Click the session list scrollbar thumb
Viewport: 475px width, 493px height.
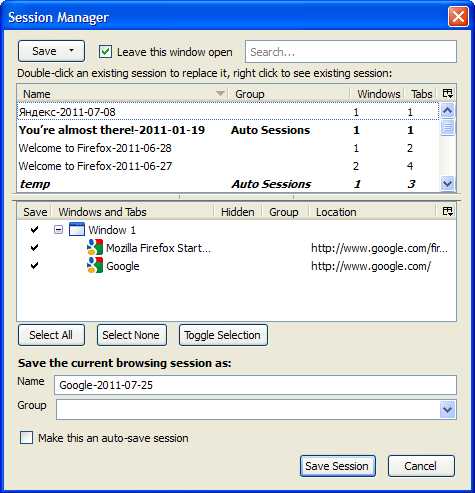(x=447, y=127)
